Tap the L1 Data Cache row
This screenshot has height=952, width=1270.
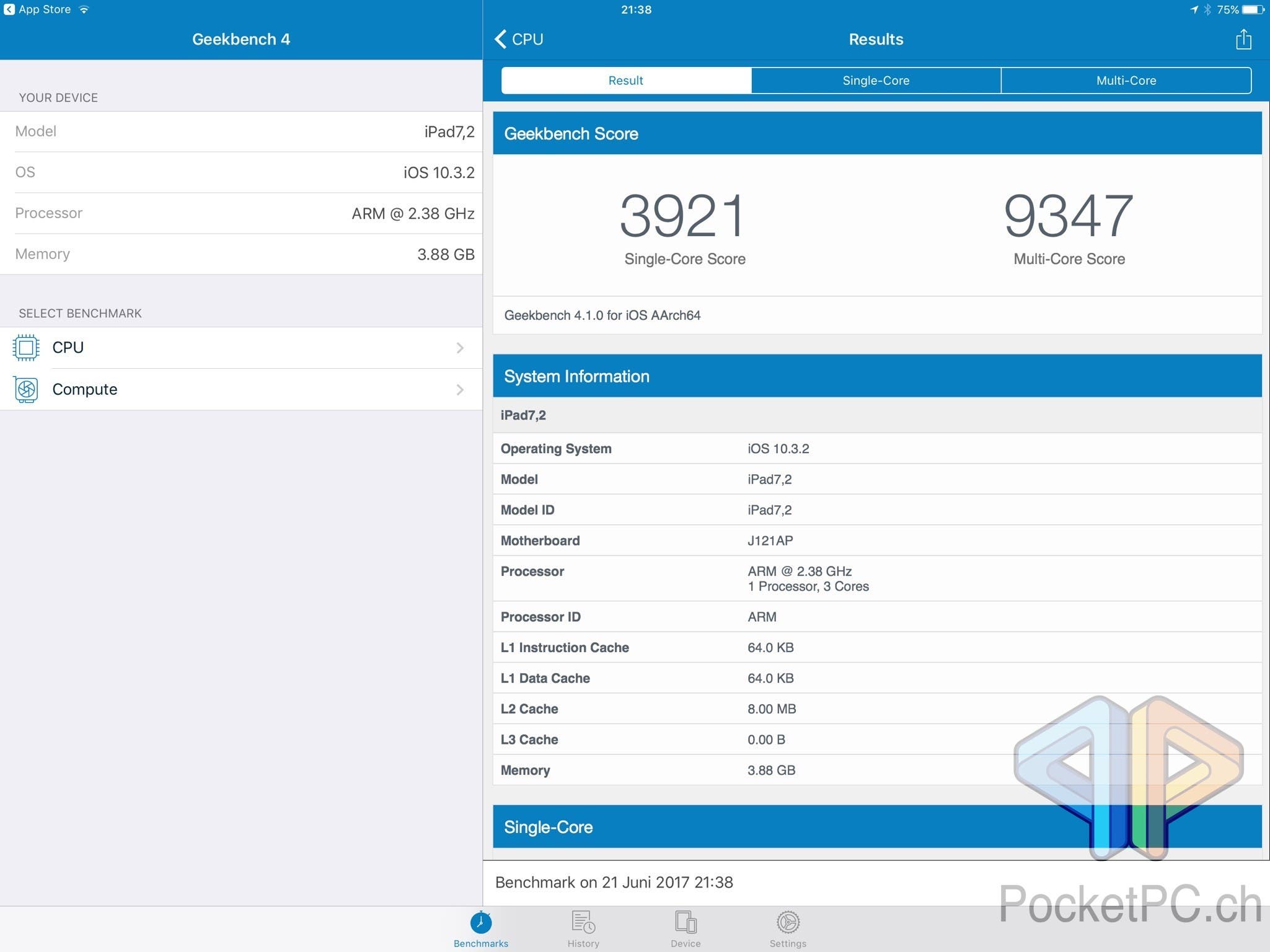click(x=877, y=678)
